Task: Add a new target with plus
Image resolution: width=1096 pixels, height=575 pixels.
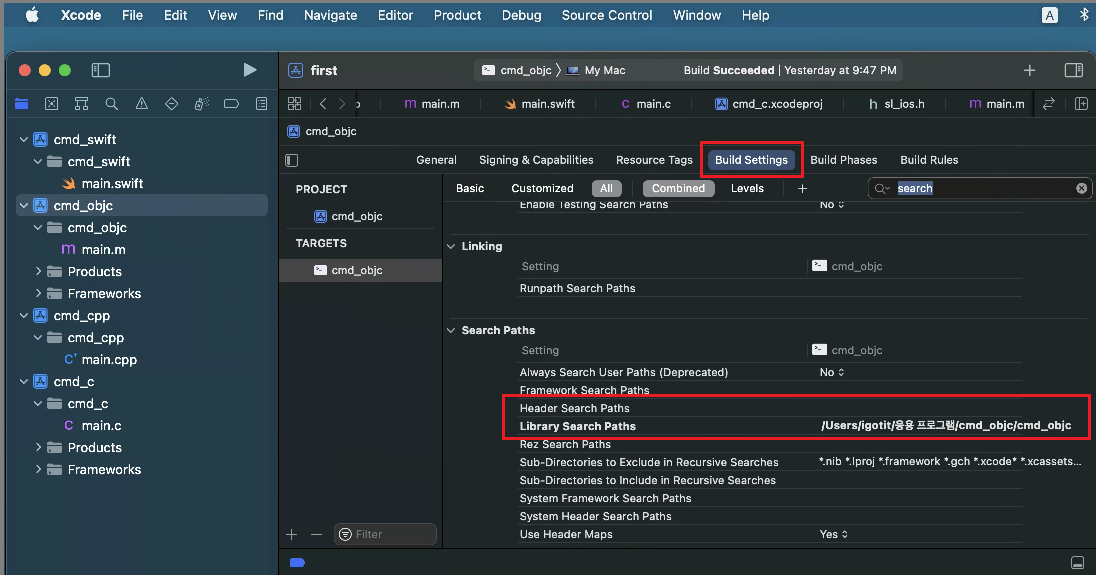Action: 291,534
